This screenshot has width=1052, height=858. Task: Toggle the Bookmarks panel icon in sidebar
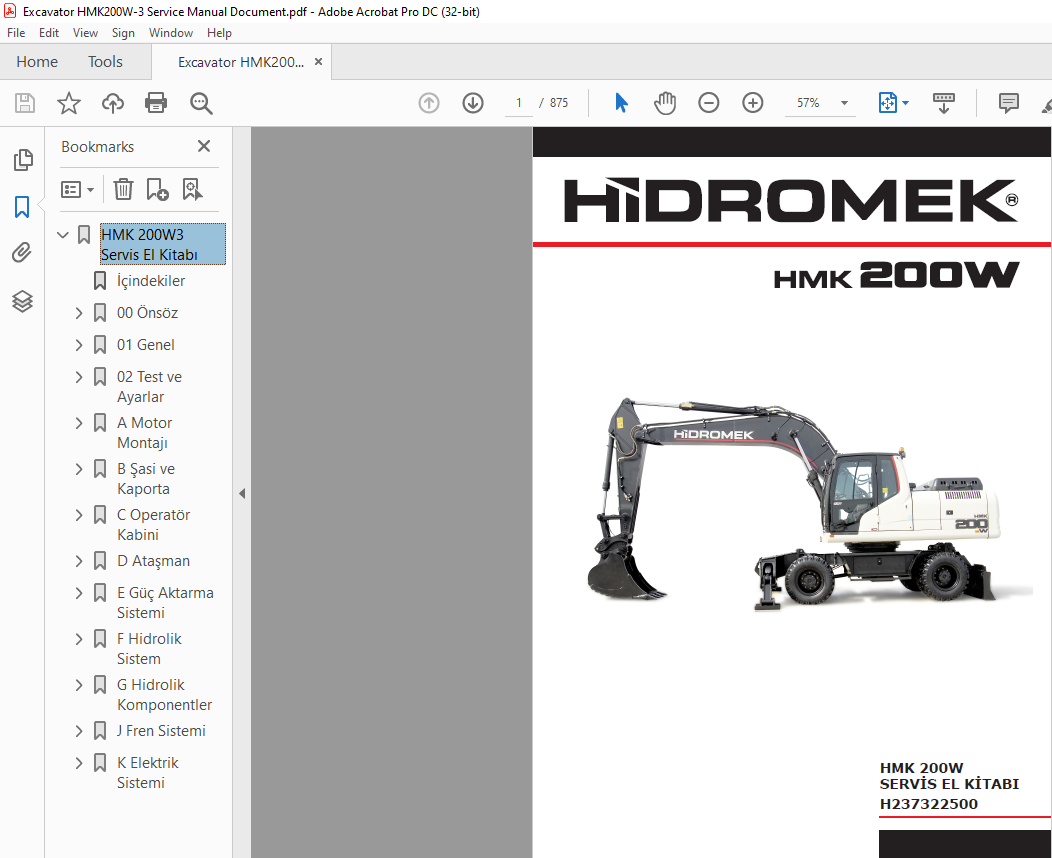22,207
